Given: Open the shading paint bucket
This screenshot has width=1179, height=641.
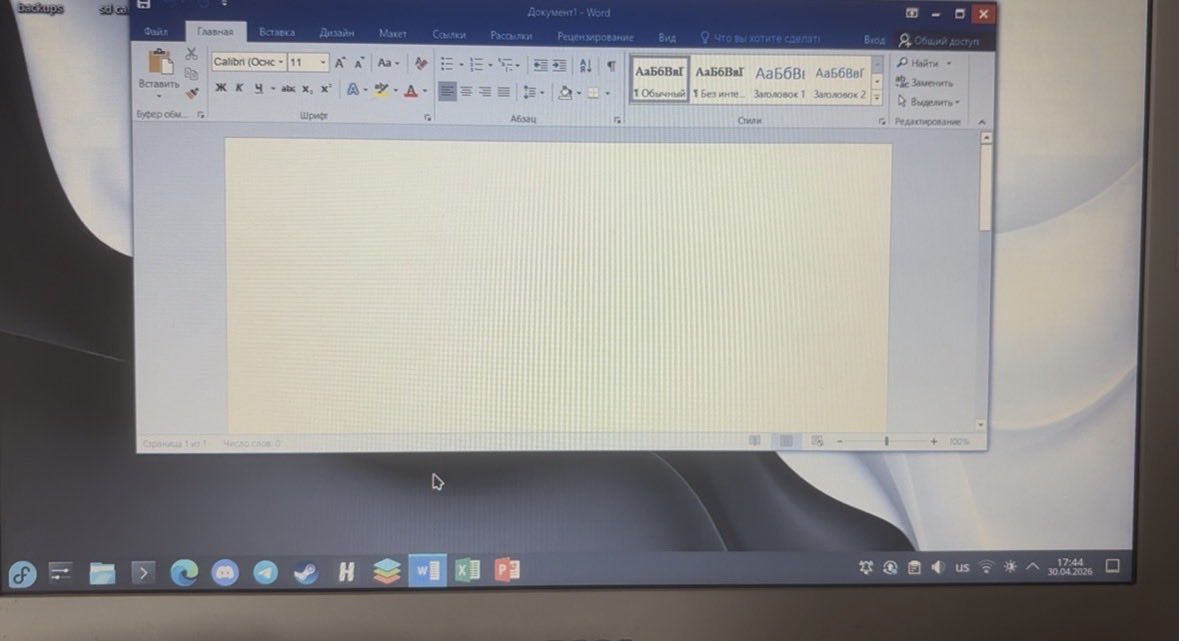Looking at the screenshot, I should (565, 93).
